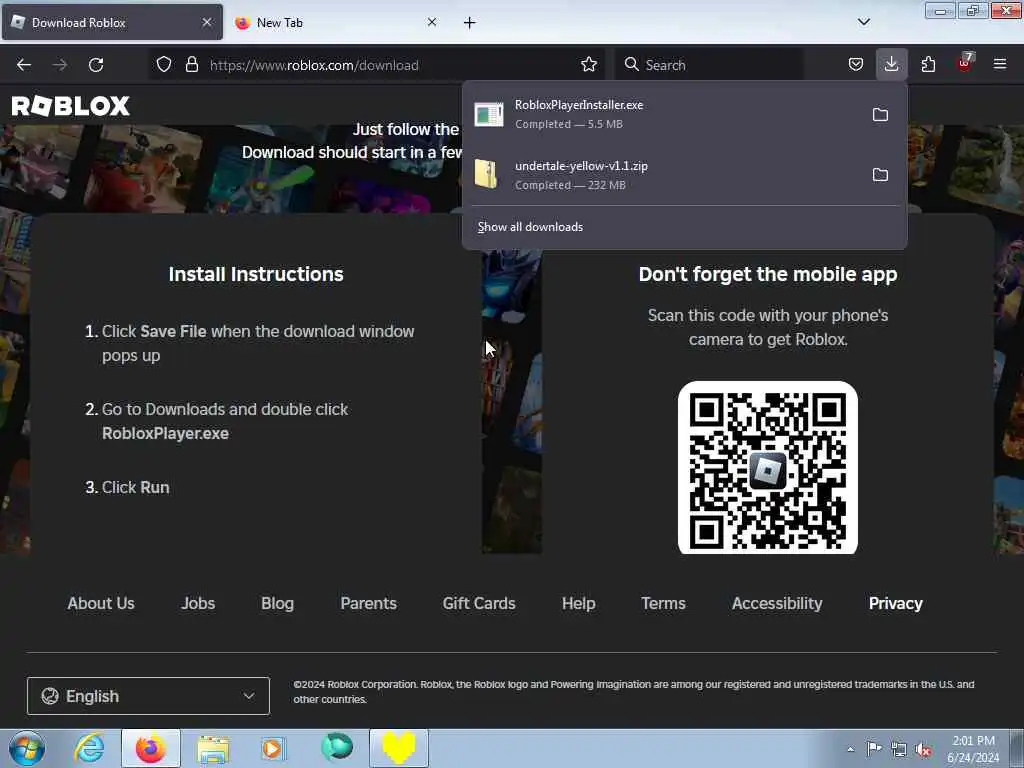Open the Windows Start button
Screen dimensions: 1024x768
(27, 748)
